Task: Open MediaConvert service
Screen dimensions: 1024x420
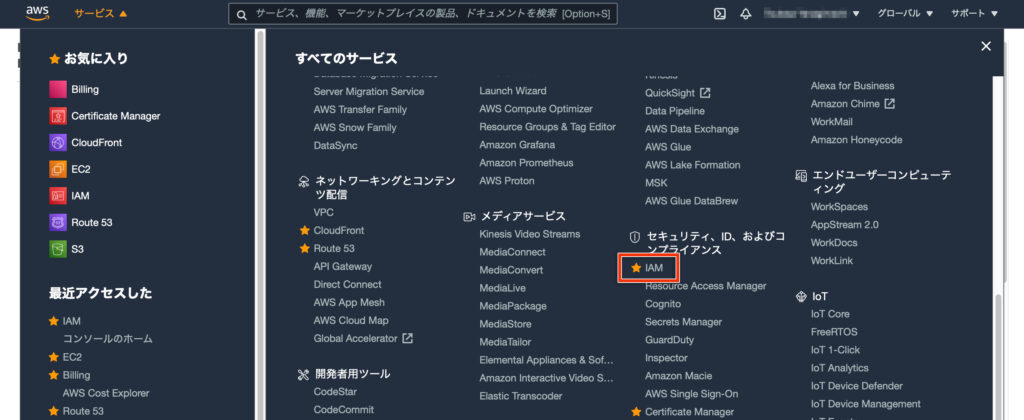Action: pos(511,270)
